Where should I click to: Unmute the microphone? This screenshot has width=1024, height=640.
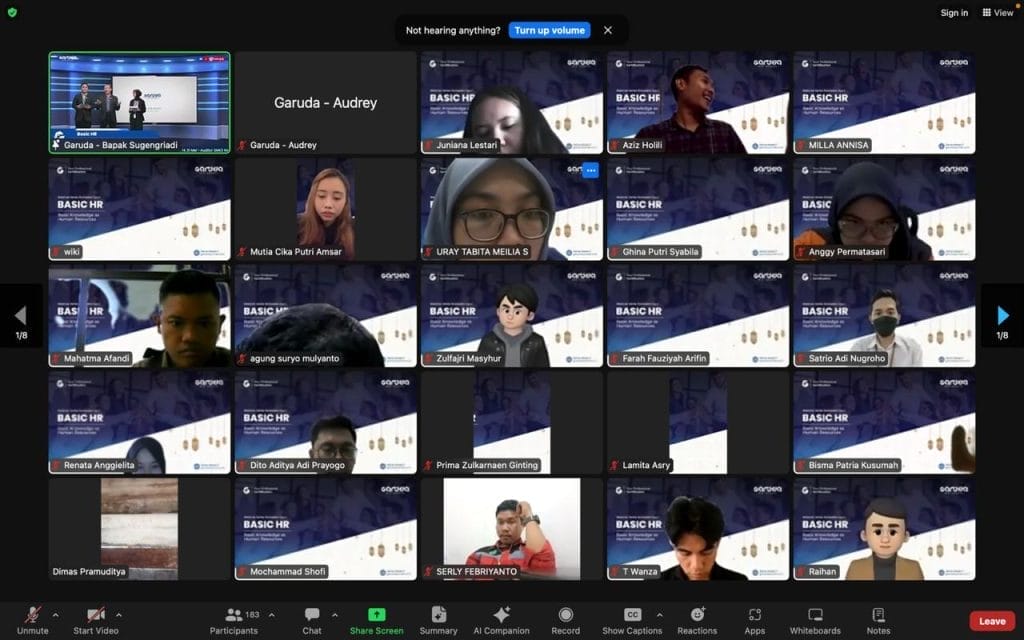[x=33, y=615]
